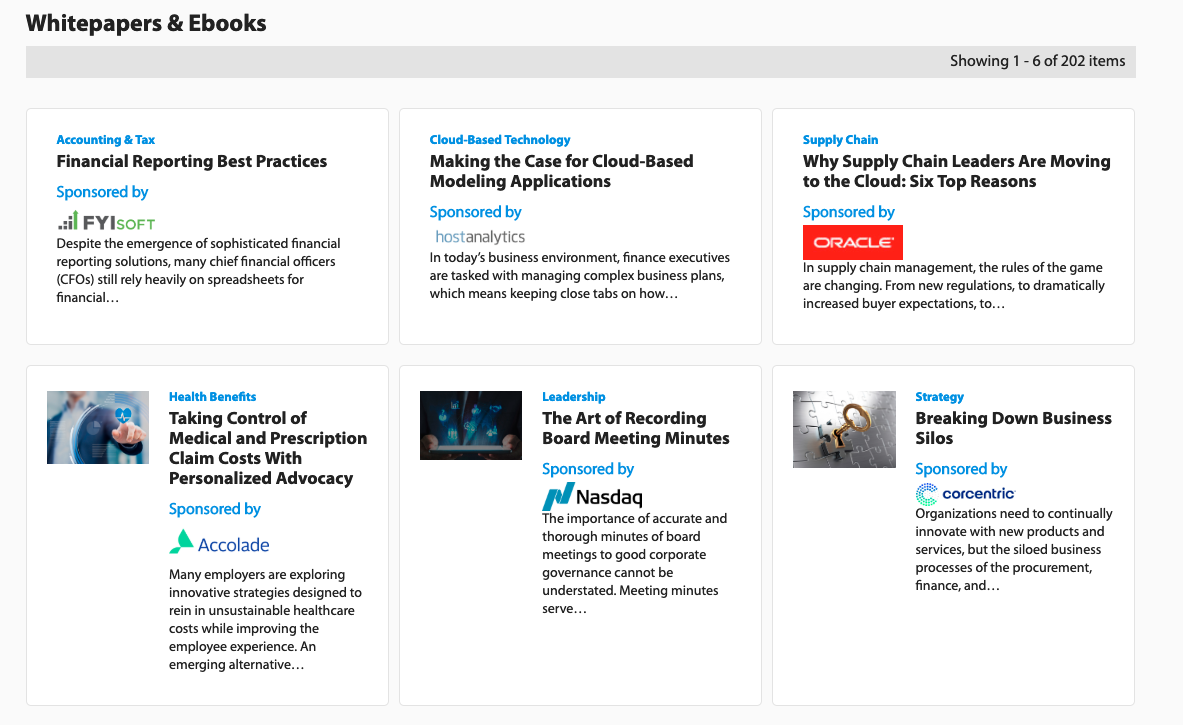Image resolution: width=1183 pixels, height=725 pixels.
Task: Click the 'The importance of accurate' description
Action: tap(635, 564)
